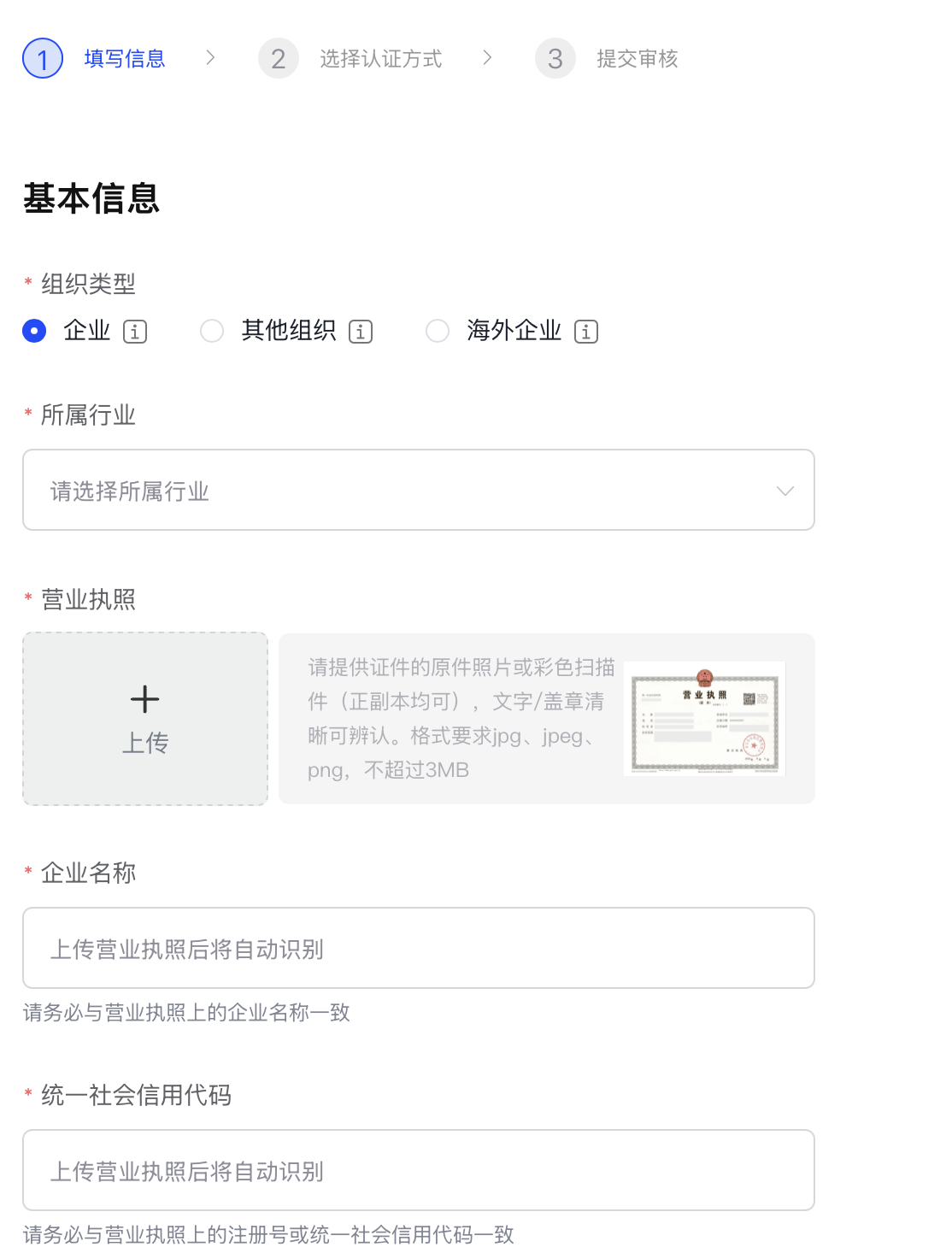Image resolution: width=952 pixels, height=1253 pixels.
Task: Go to 填写信息 step label
Action: point(125,58)
